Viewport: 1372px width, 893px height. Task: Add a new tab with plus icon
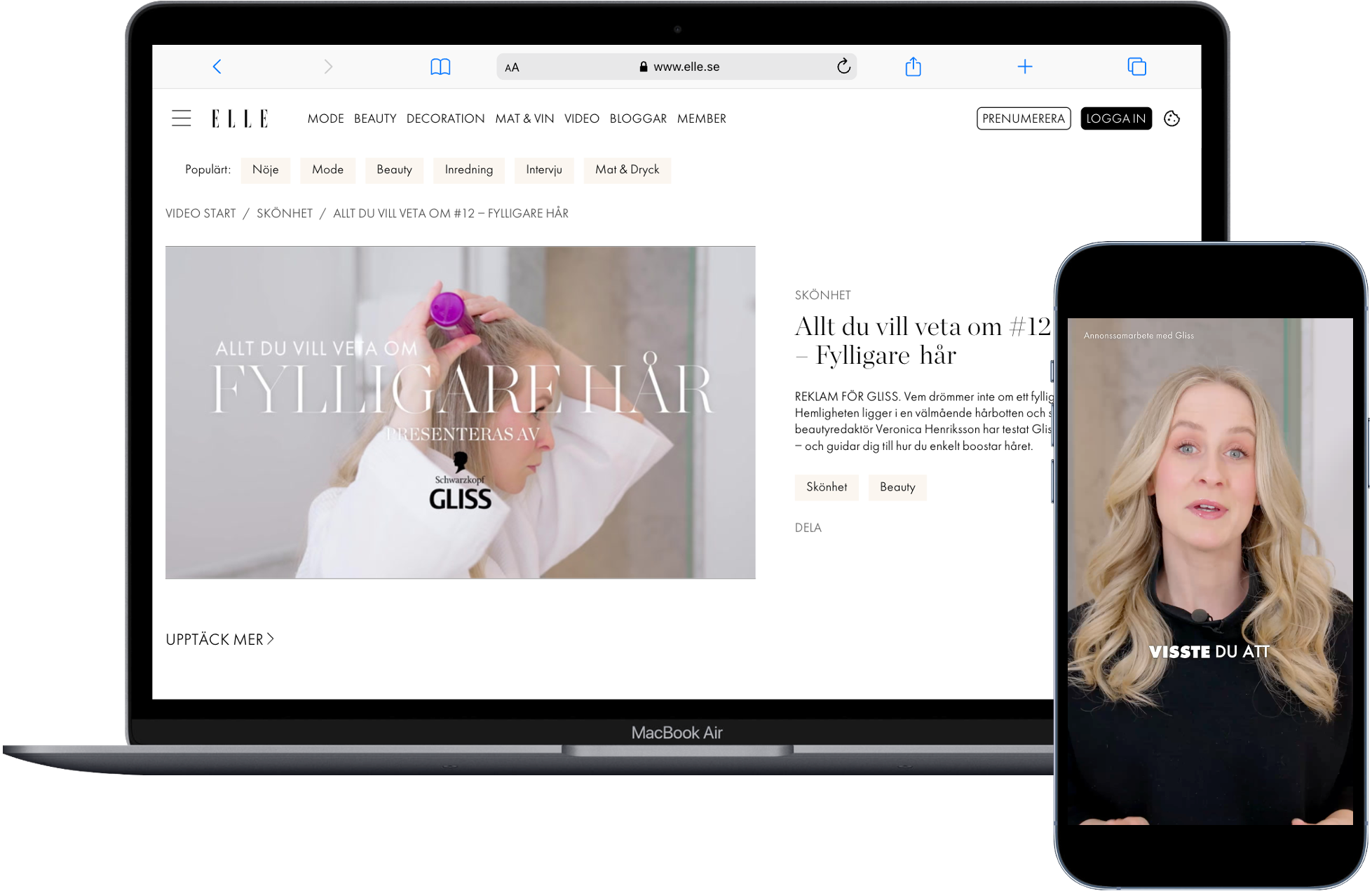tap(1024, 67)
